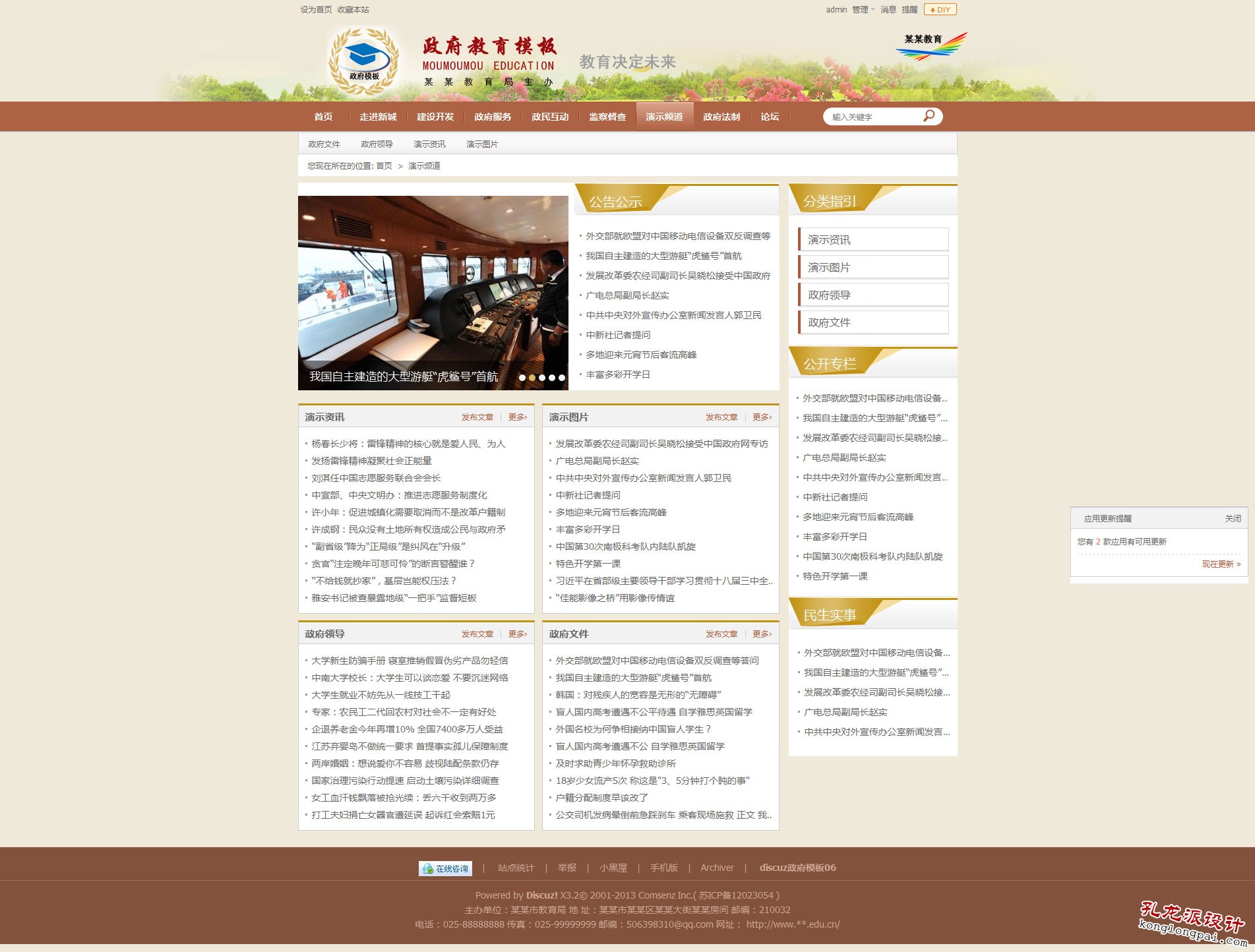Click 更多 in 政府文件 panel header
Image resolution: width=1255 pixels, height=952 pixels.
pos(762,634)
